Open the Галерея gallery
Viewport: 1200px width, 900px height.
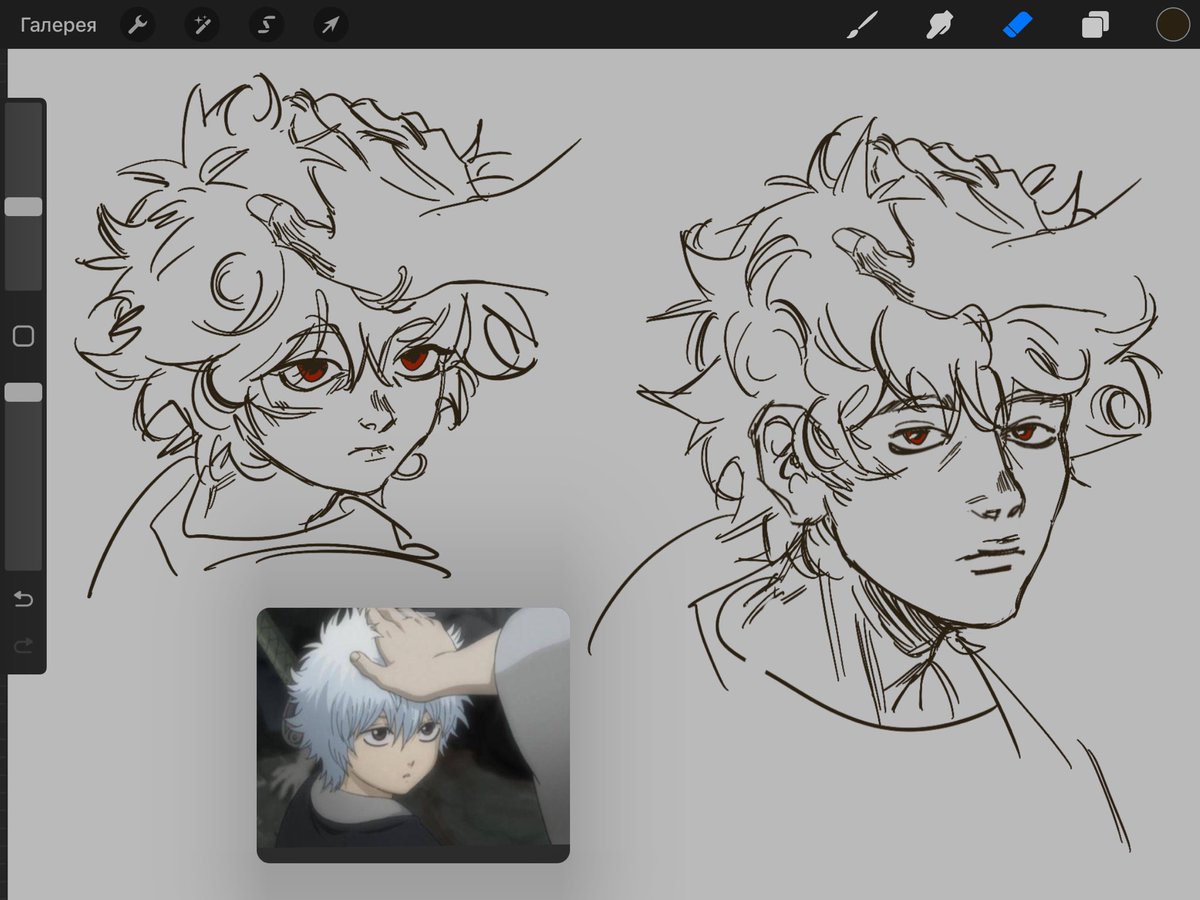(59, 25)
